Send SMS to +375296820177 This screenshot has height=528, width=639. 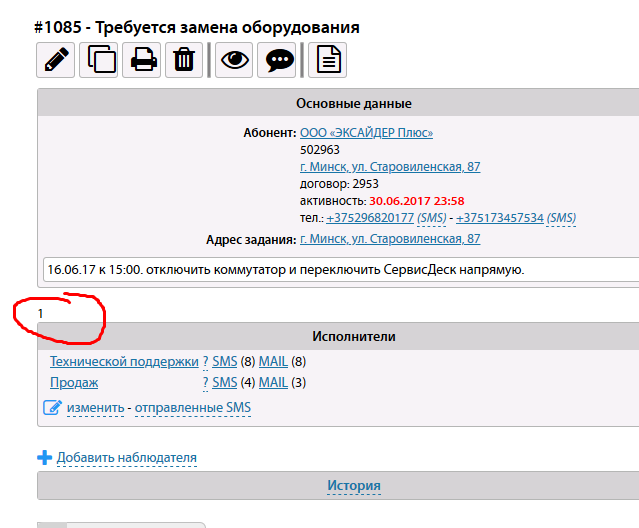(432, 218)
